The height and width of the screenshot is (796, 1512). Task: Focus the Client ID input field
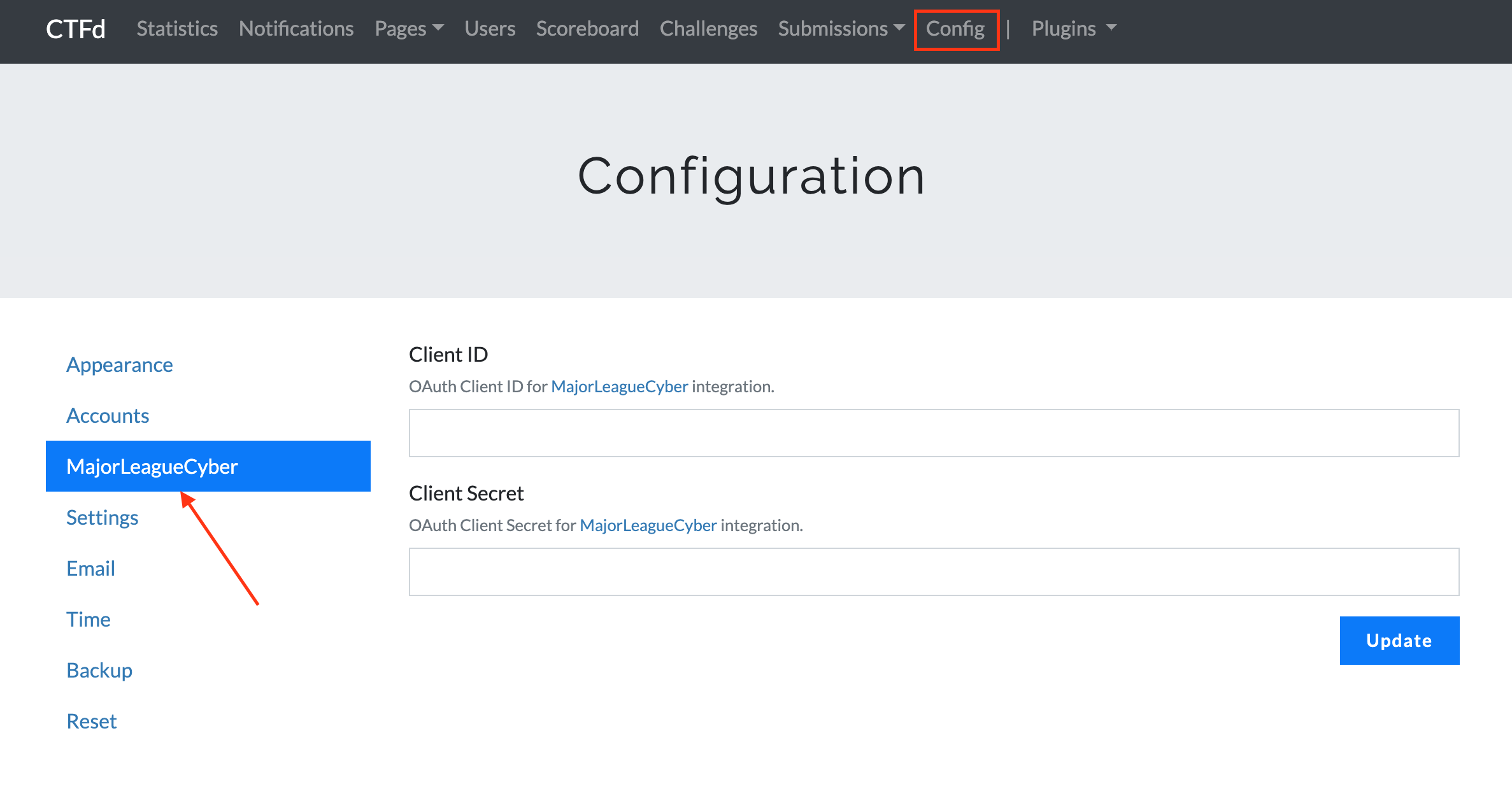[934, 433]
